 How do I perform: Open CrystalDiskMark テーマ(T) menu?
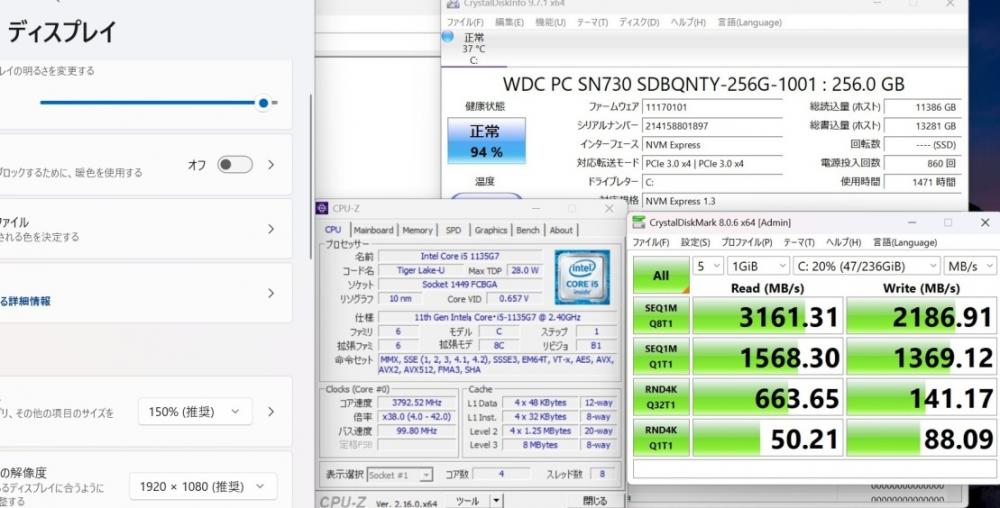pos(798,243)
